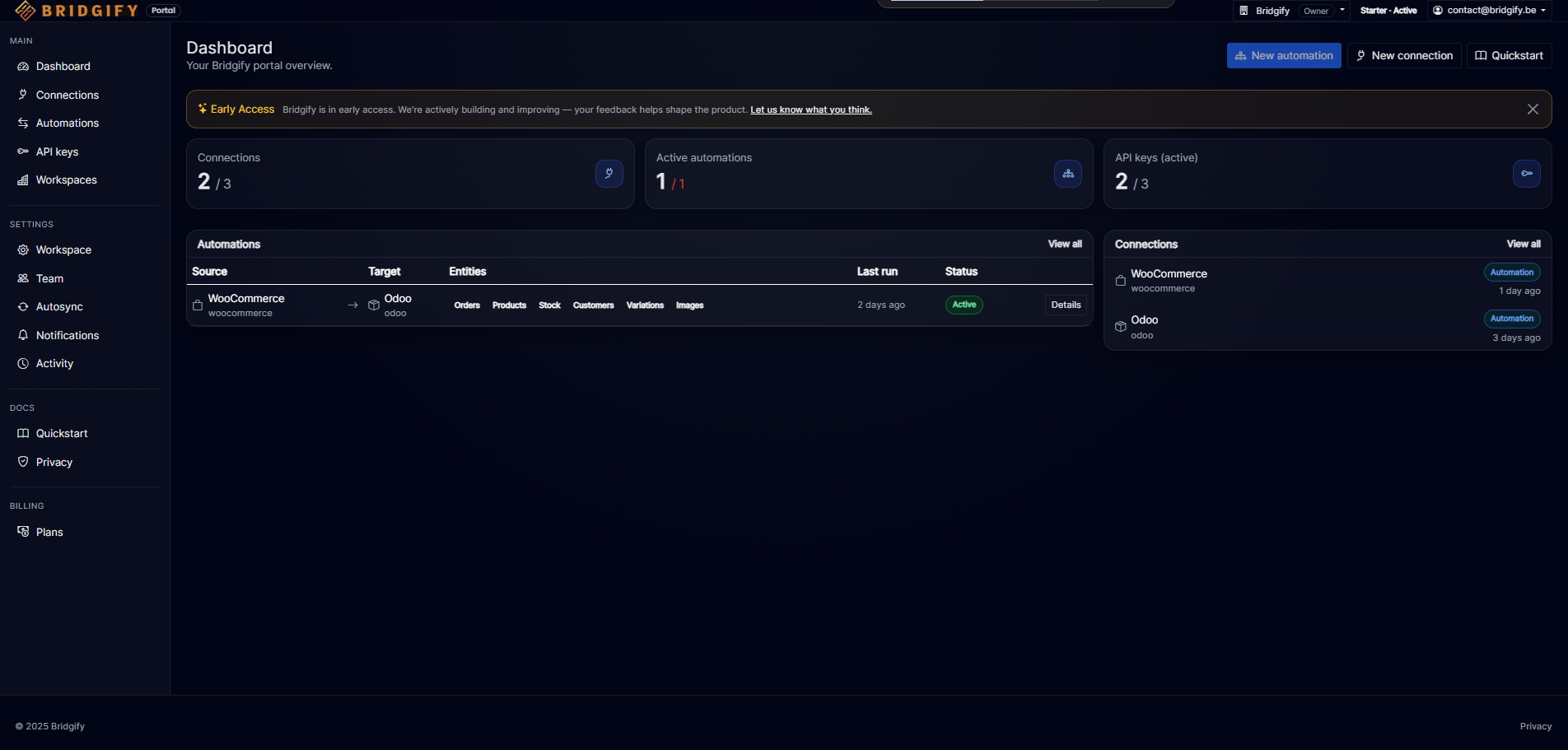Open Automations in the sidebar

[x=67, y=123]
